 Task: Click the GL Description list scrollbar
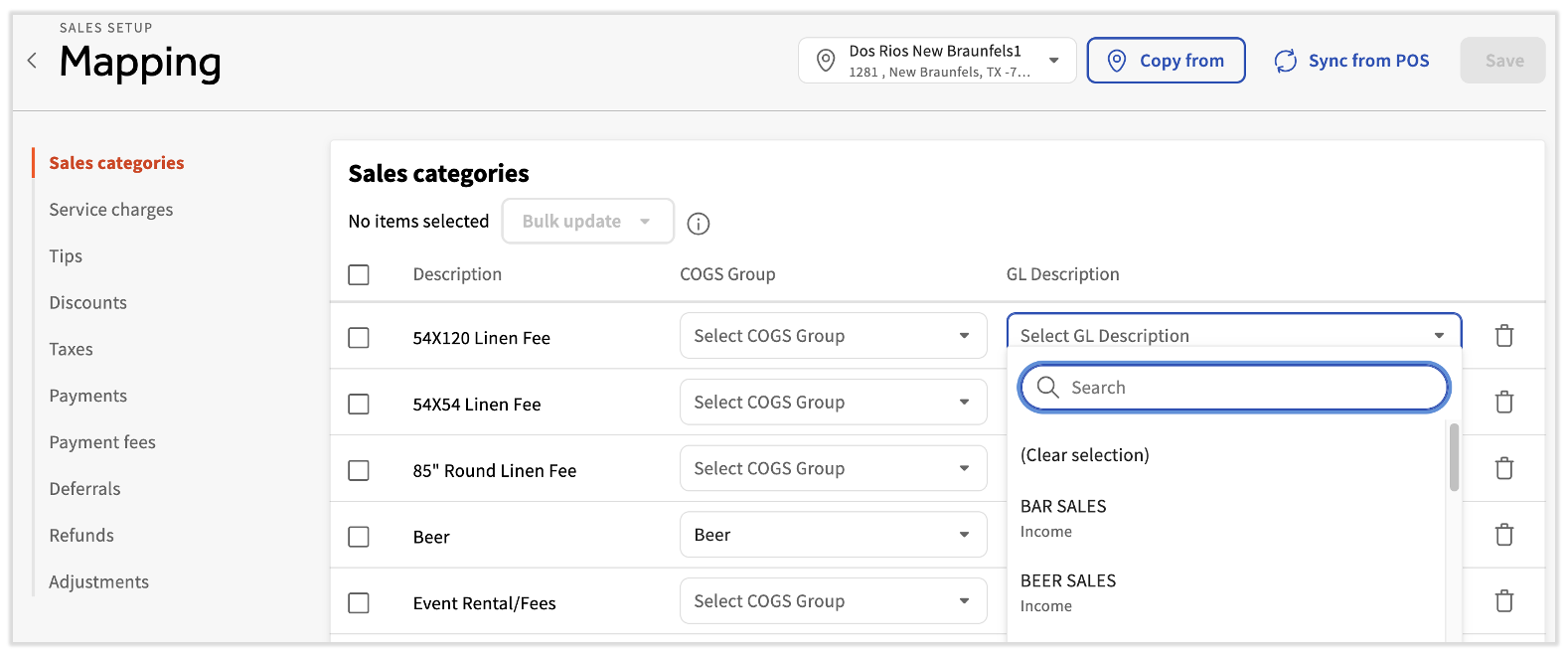pyautogui.click(x=1454, y=457)
